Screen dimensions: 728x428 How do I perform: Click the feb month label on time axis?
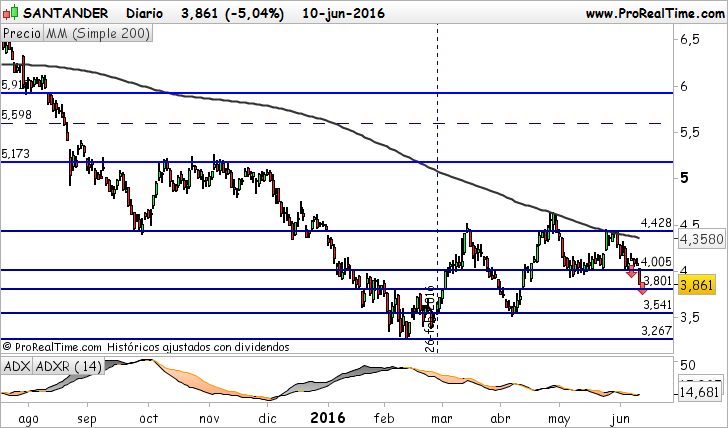tap(384, 418)
